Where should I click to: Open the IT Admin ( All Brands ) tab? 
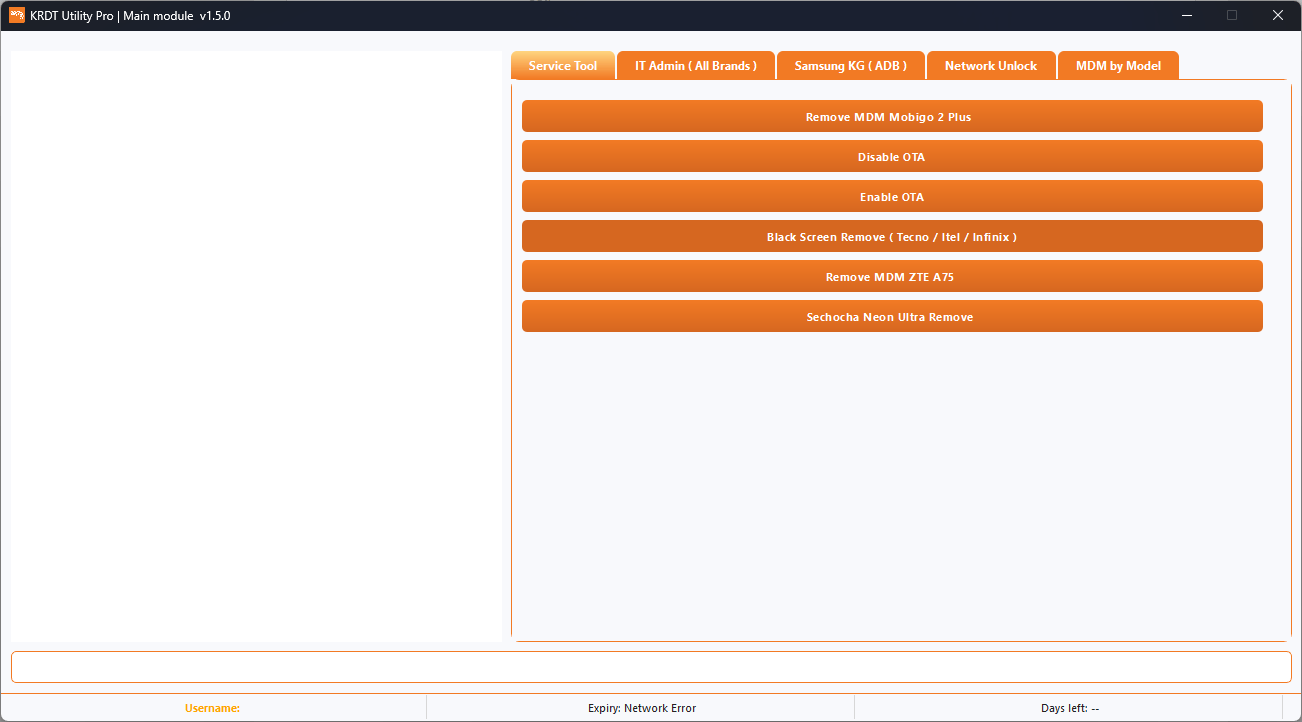pyautogui.click(x=696, y=66)
